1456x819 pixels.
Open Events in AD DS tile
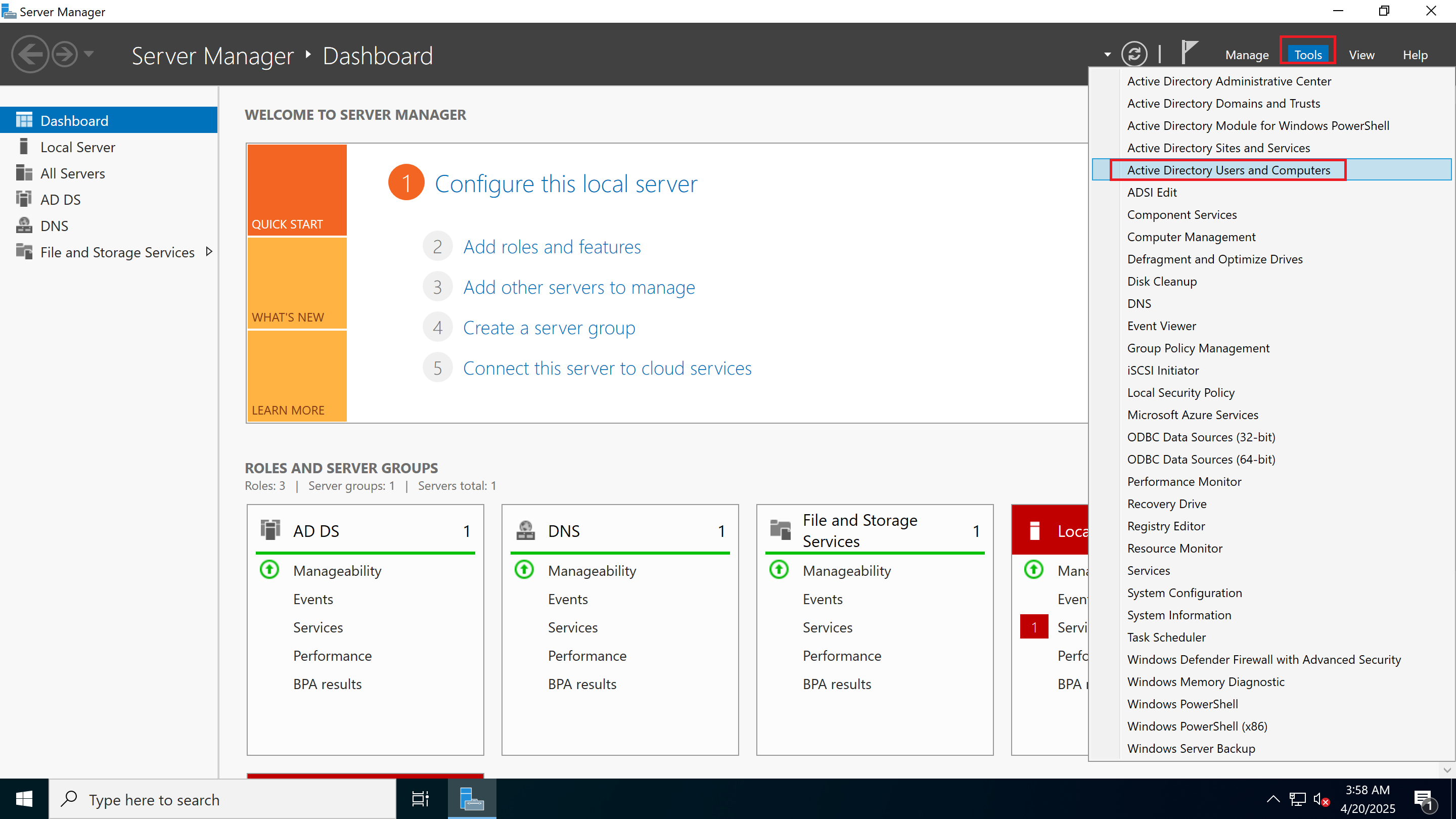(x=312, y=599)
